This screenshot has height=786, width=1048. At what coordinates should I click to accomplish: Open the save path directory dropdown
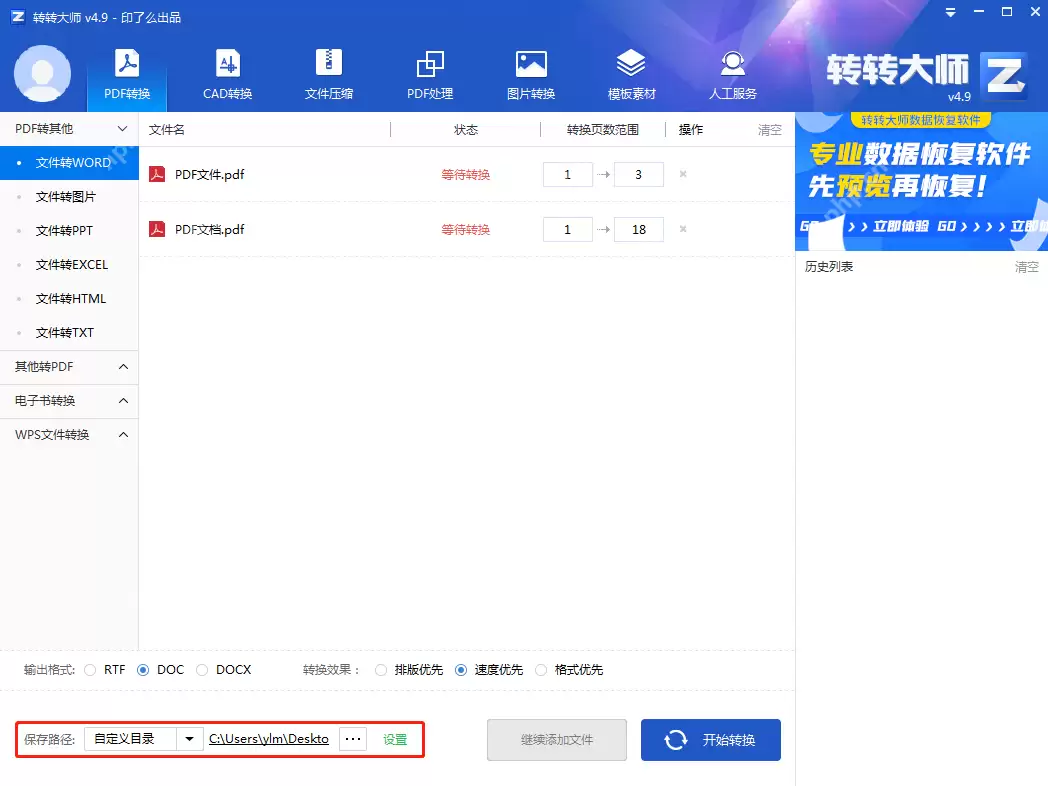190,739
